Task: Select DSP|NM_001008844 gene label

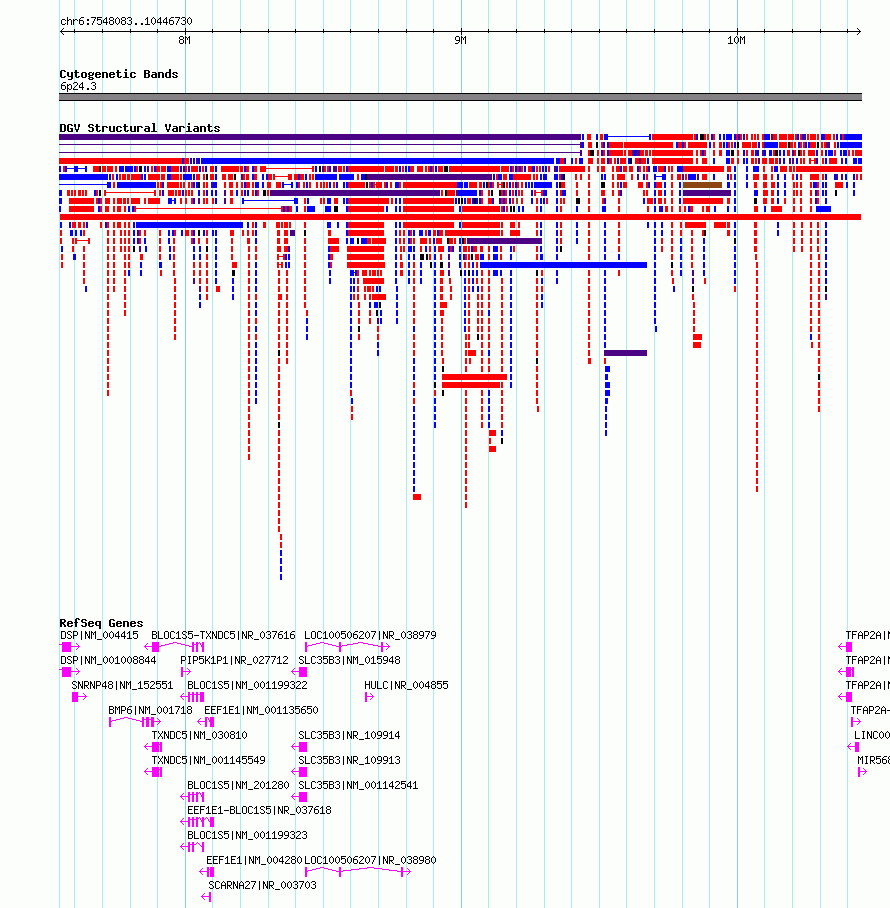Action: click(108, 660)
